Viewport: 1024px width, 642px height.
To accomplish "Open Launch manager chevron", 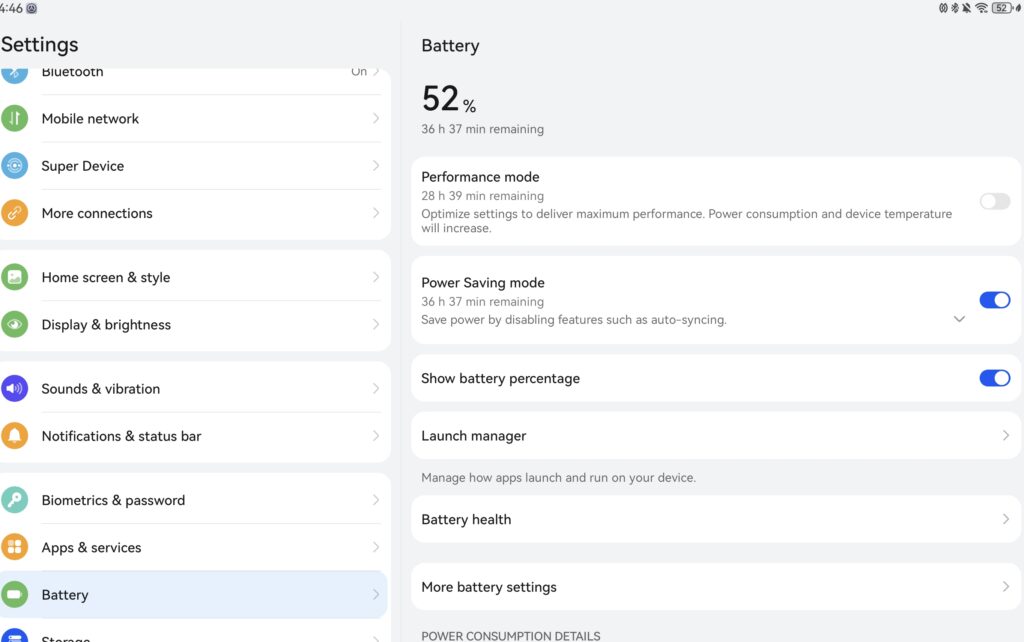I will (1006, 436).
